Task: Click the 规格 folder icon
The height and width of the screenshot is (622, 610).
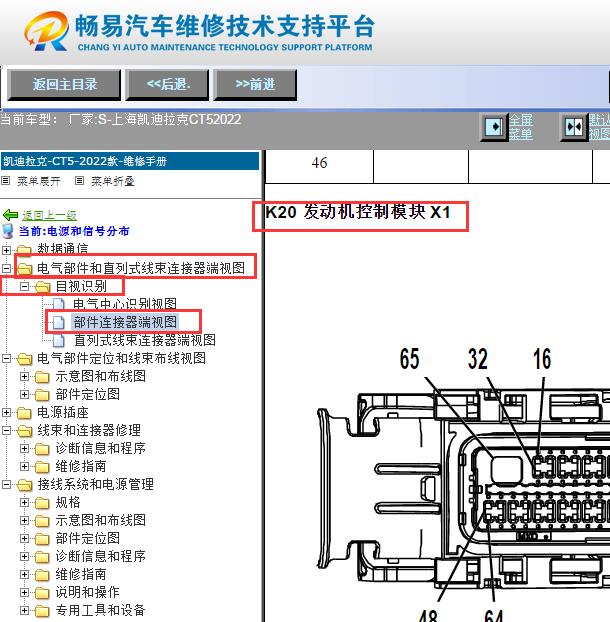Action: click(x=42, y=503)
